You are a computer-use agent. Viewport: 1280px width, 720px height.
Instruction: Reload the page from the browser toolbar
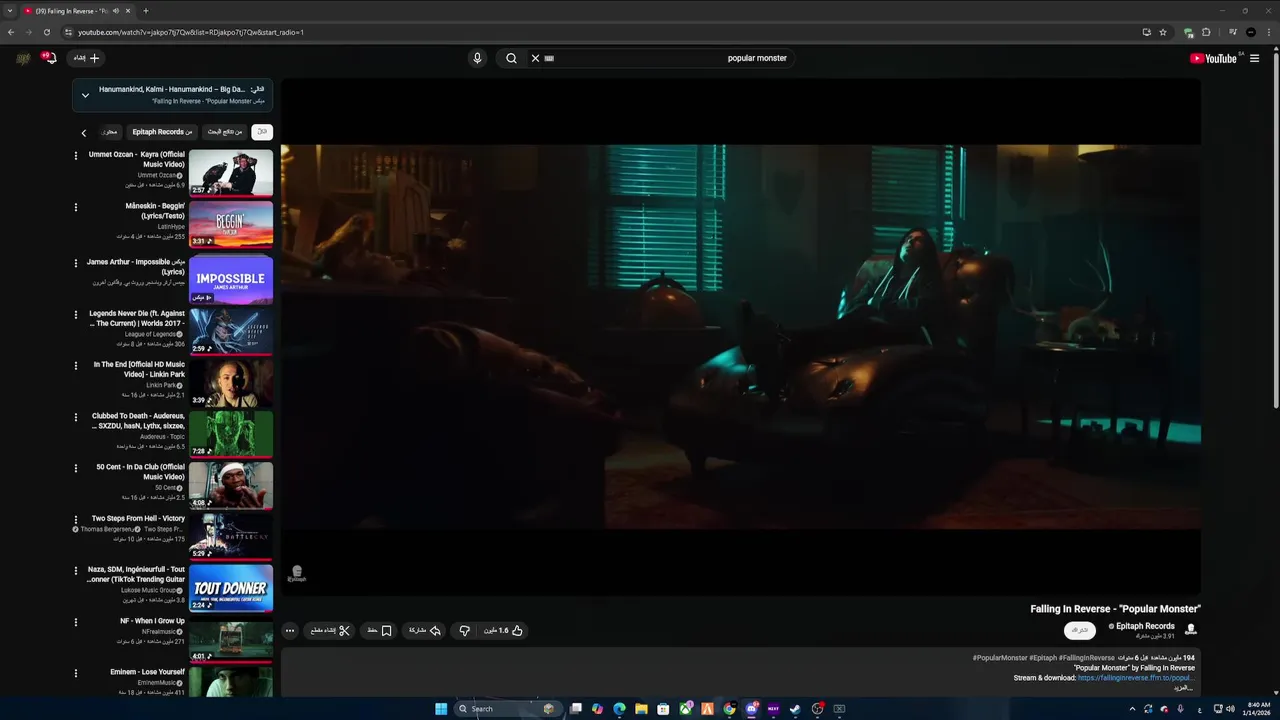click(46, 32)
